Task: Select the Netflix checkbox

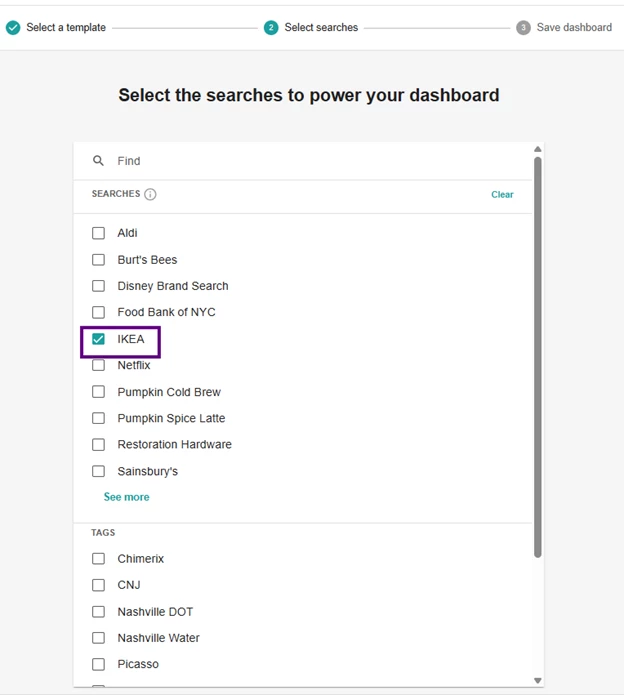Action: (x=98, y=365)
